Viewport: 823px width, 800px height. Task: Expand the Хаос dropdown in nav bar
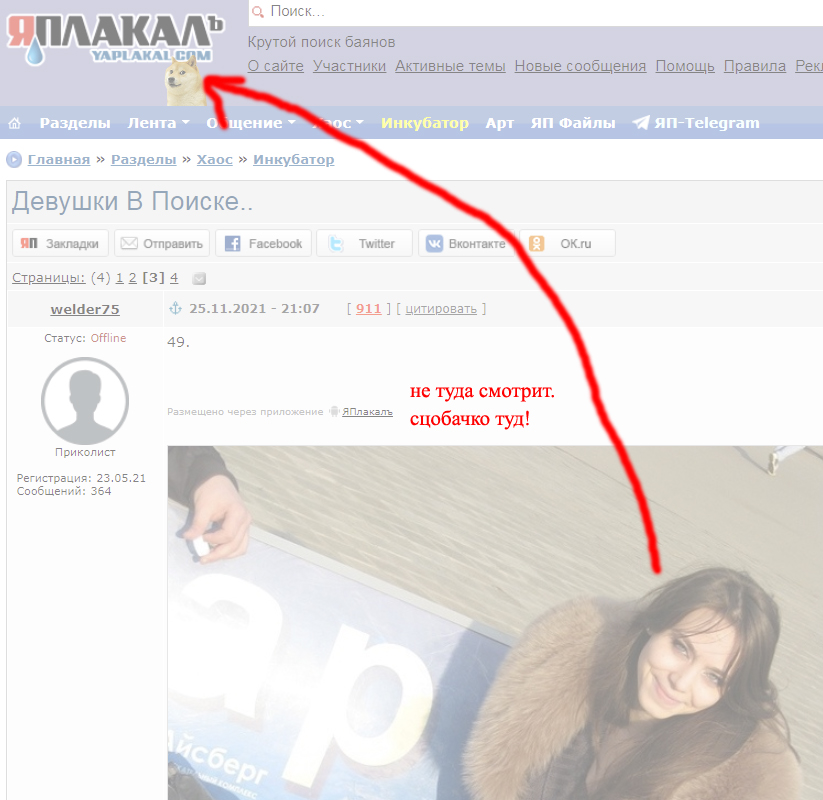tap(338, 123)
